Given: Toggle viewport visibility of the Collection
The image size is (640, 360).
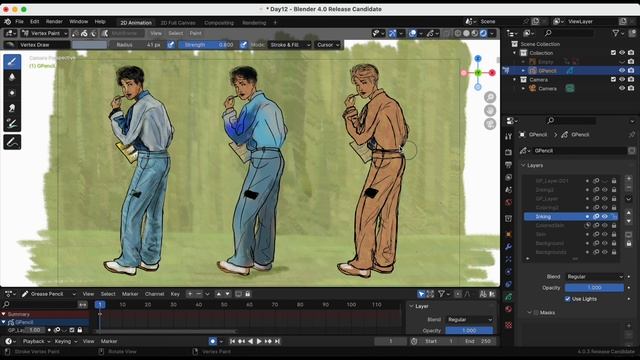Looking at the screenshot, I should [x=622, y=53].
